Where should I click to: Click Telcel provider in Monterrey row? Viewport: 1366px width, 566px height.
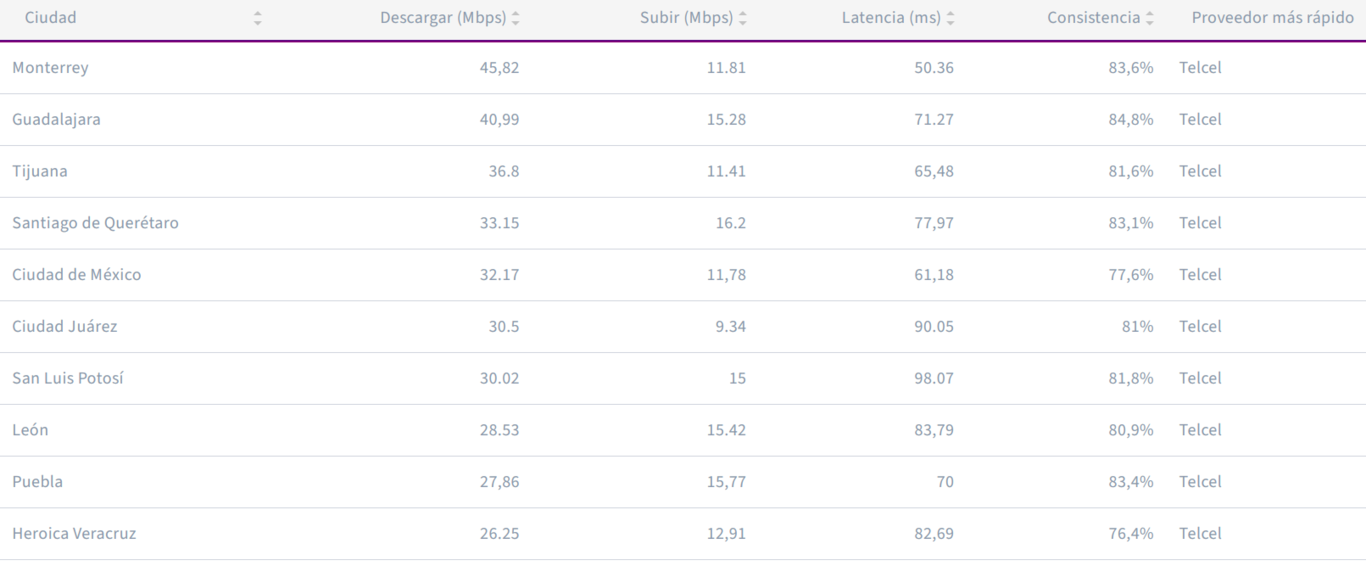1200,68
